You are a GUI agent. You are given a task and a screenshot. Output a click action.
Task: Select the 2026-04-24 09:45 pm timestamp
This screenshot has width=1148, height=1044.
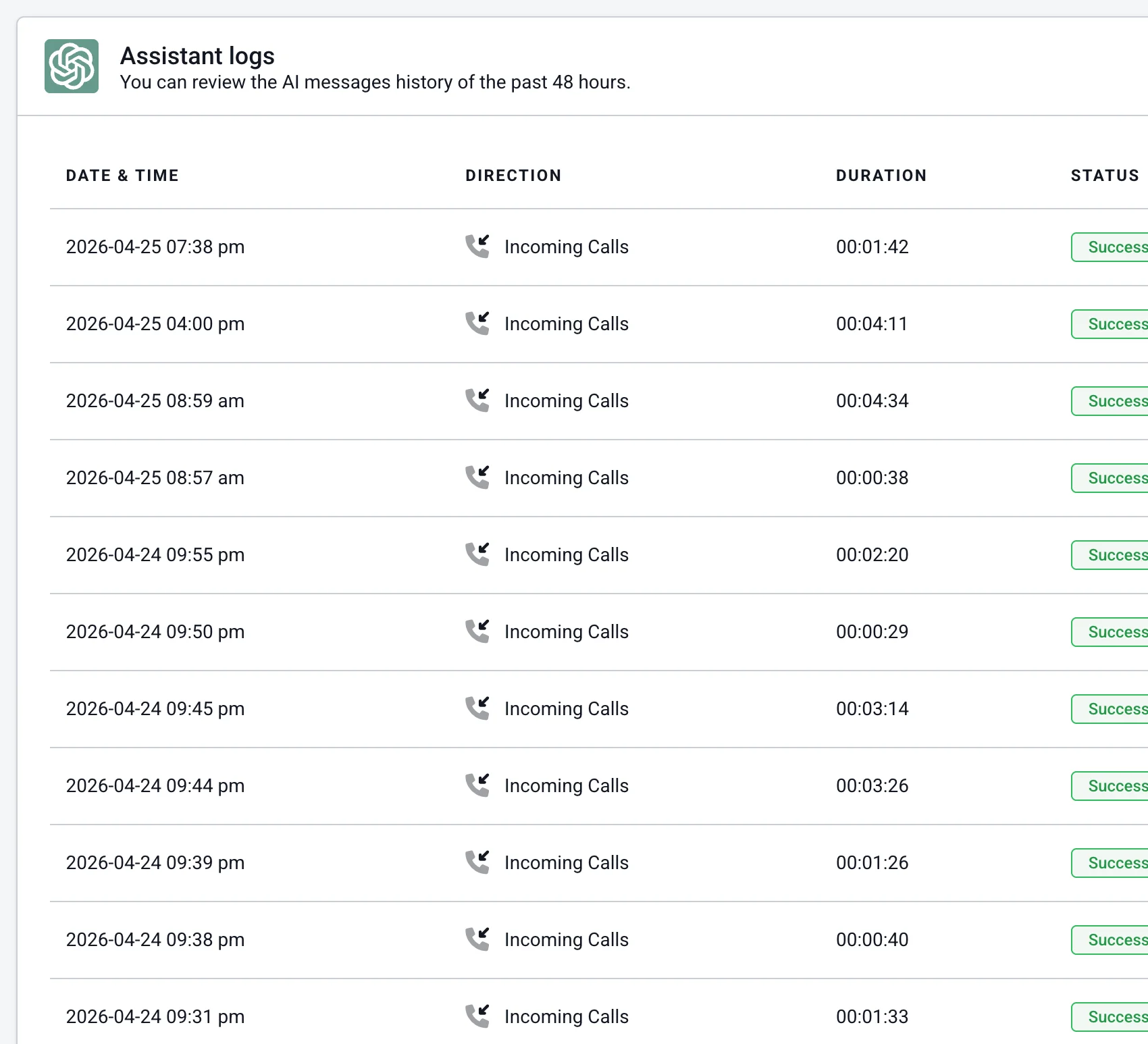(155, 709)
